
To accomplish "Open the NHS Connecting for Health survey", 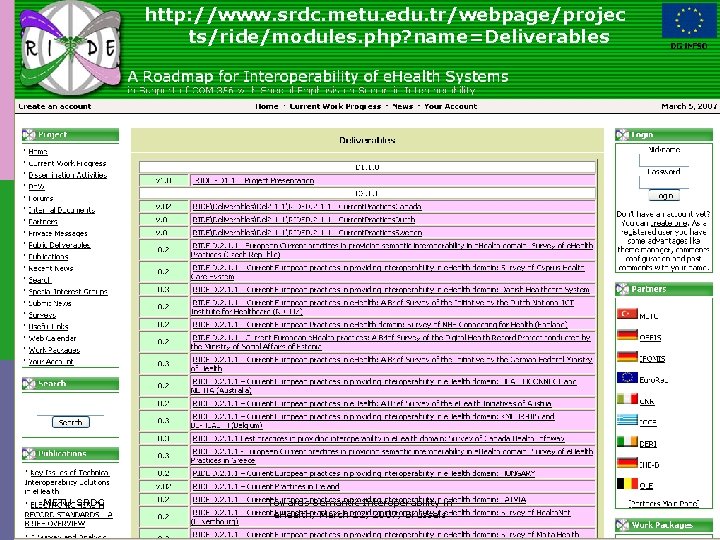I will coord(380,325).
